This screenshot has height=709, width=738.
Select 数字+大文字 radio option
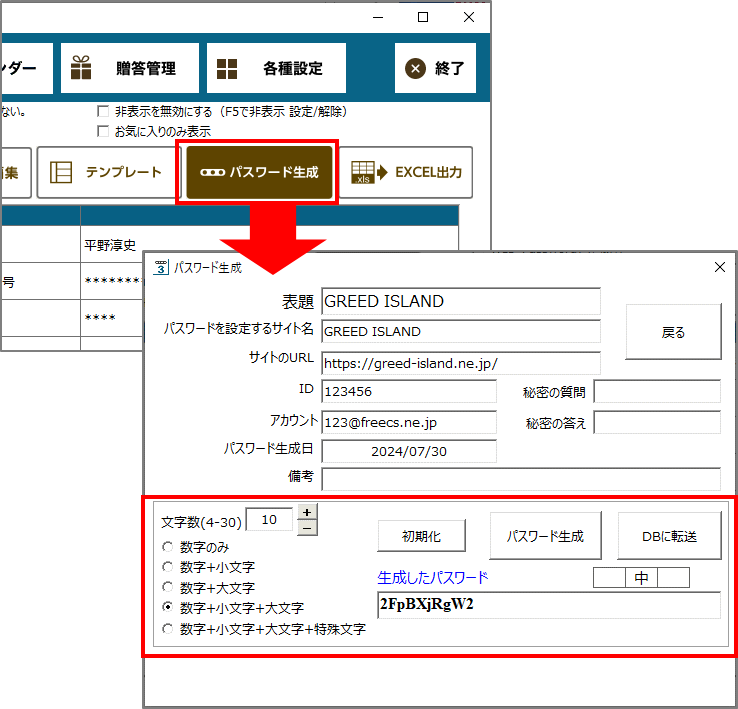pos(167,587)
